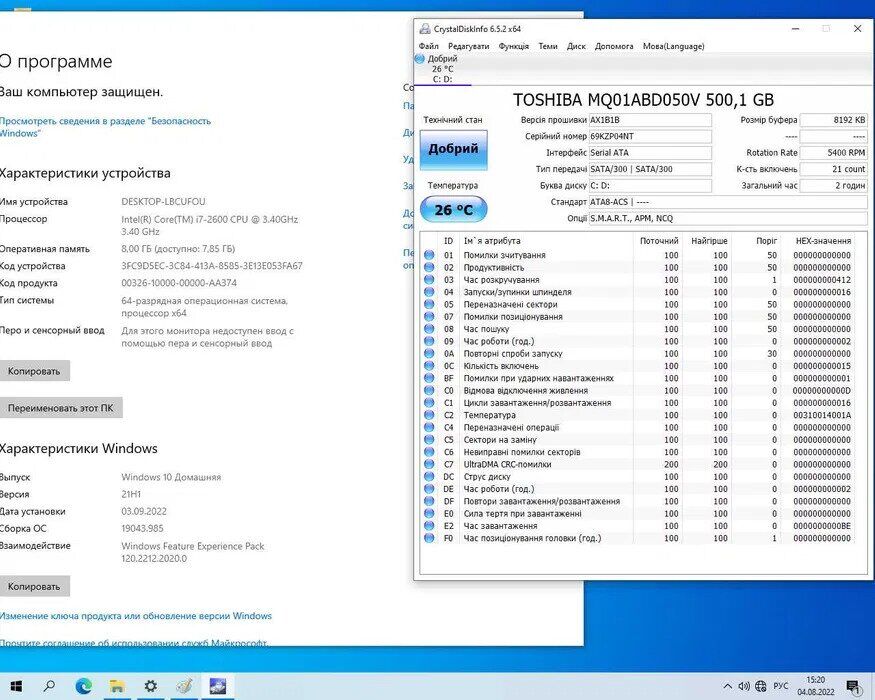Click the Копировать button under Windows specs

pyautogui.click(x=34, y=587)
